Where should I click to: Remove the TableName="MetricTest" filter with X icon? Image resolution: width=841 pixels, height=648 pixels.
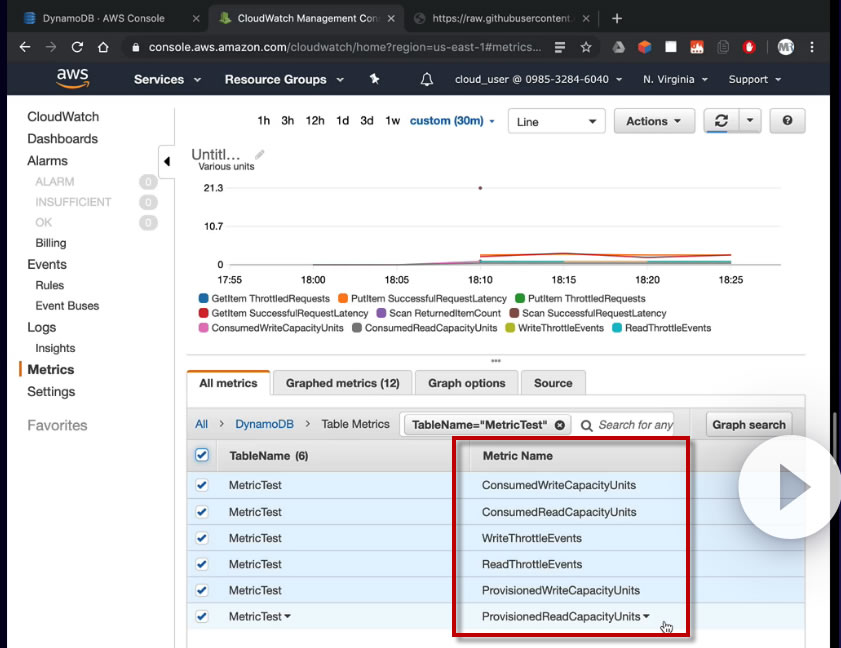coord(560,425)
